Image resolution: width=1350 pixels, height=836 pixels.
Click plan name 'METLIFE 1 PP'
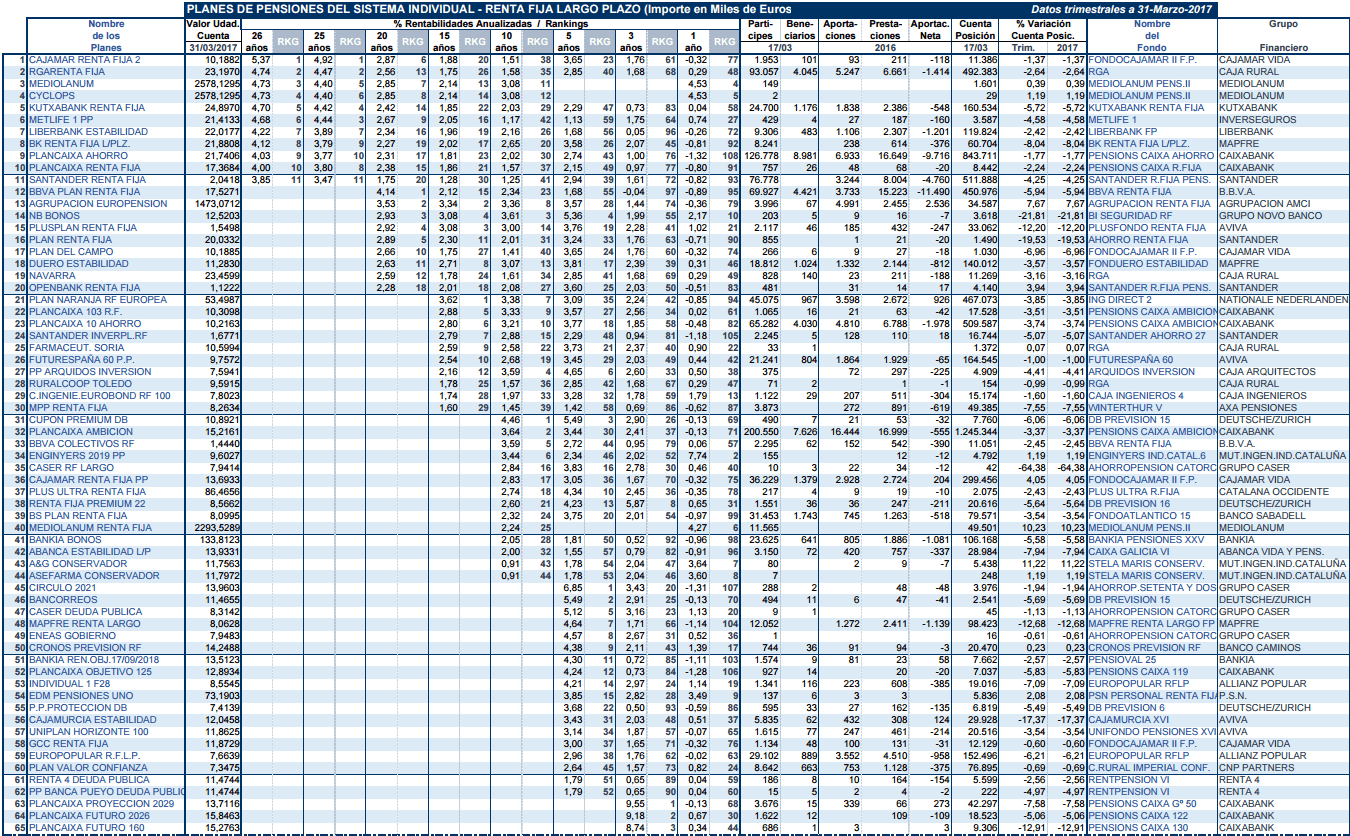pos(61,118)
